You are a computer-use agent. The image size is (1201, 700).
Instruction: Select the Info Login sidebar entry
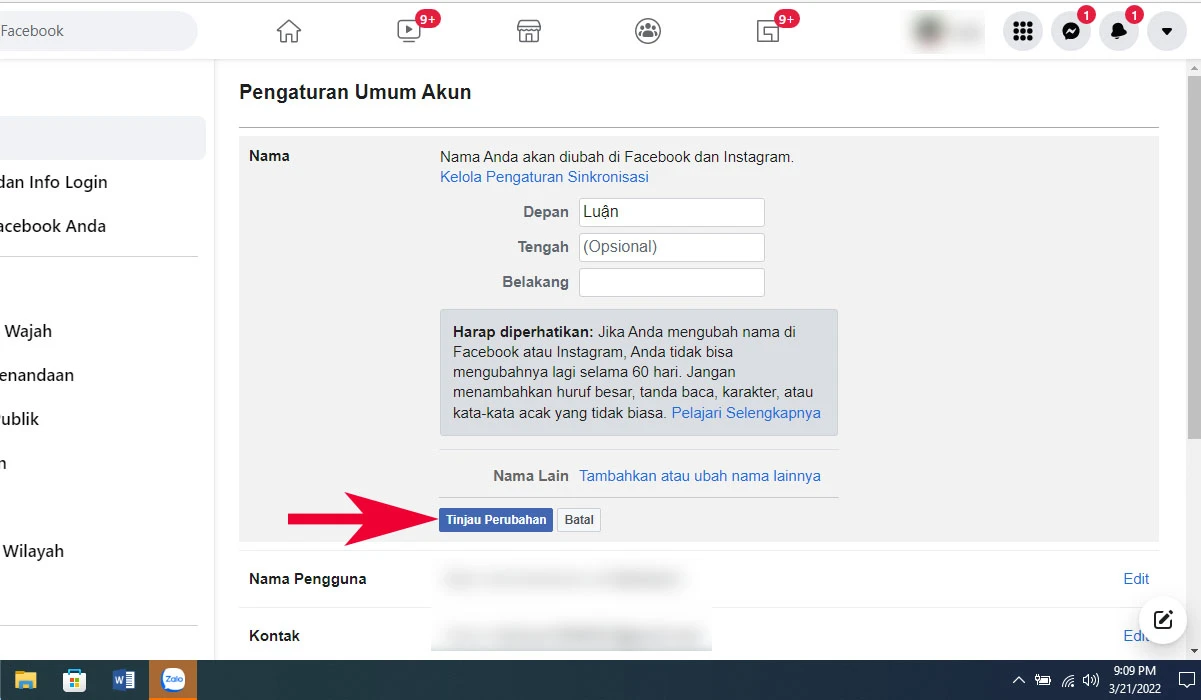(x=53, y=182)
